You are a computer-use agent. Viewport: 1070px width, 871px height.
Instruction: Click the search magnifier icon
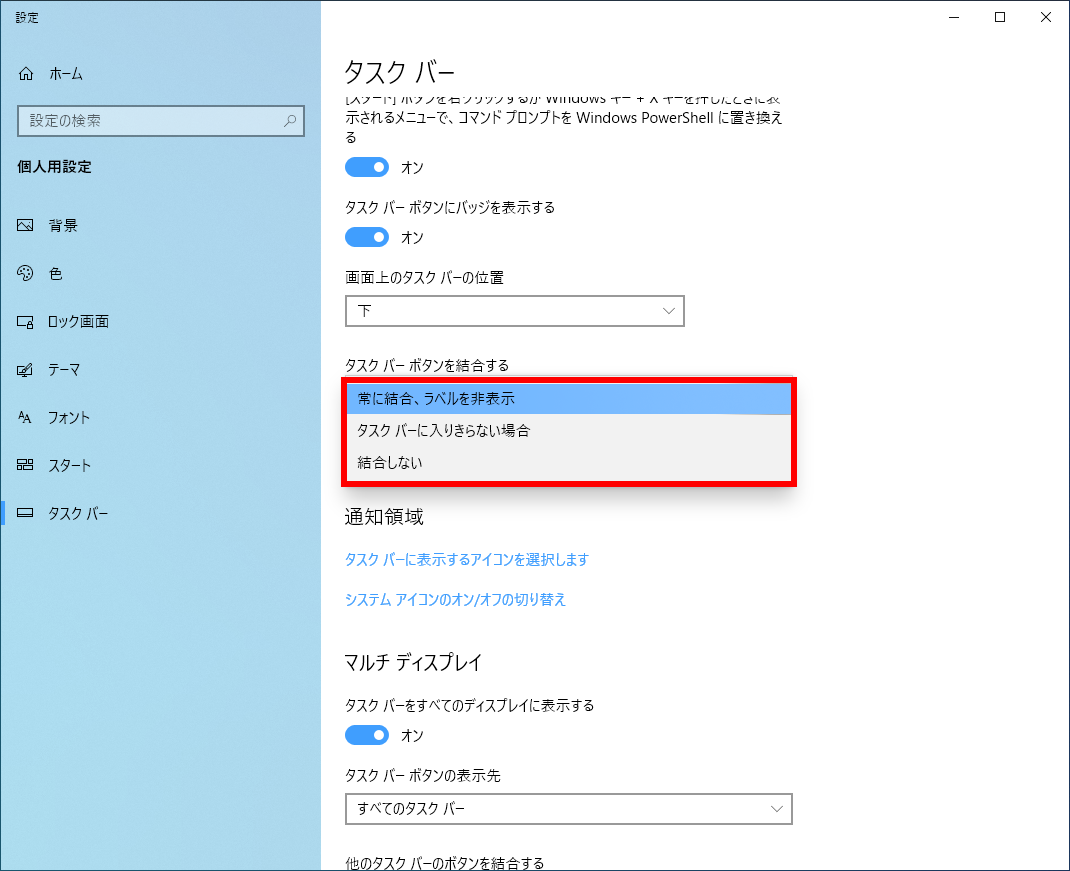pyautogui.click(x=290, y=121)
